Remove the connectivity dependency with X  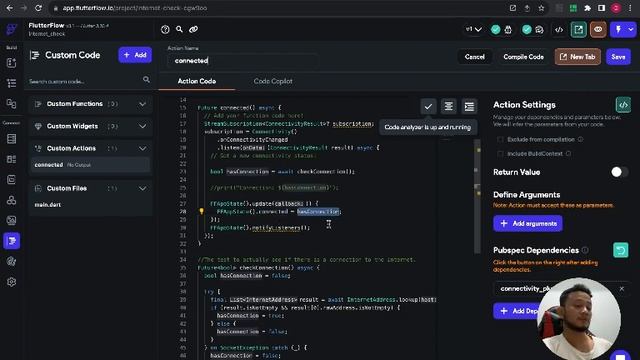pos(622,289)
